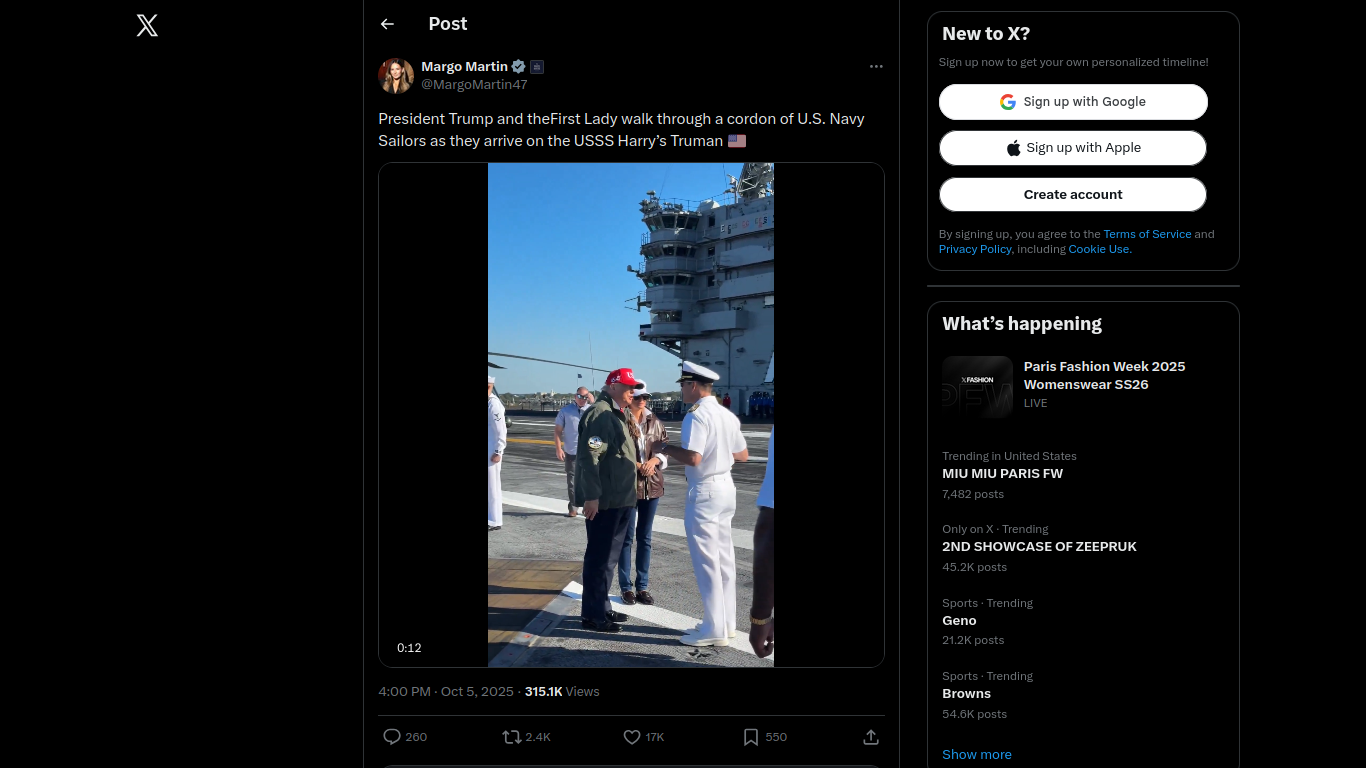Open the Terms of Service link

point(1147,234)
